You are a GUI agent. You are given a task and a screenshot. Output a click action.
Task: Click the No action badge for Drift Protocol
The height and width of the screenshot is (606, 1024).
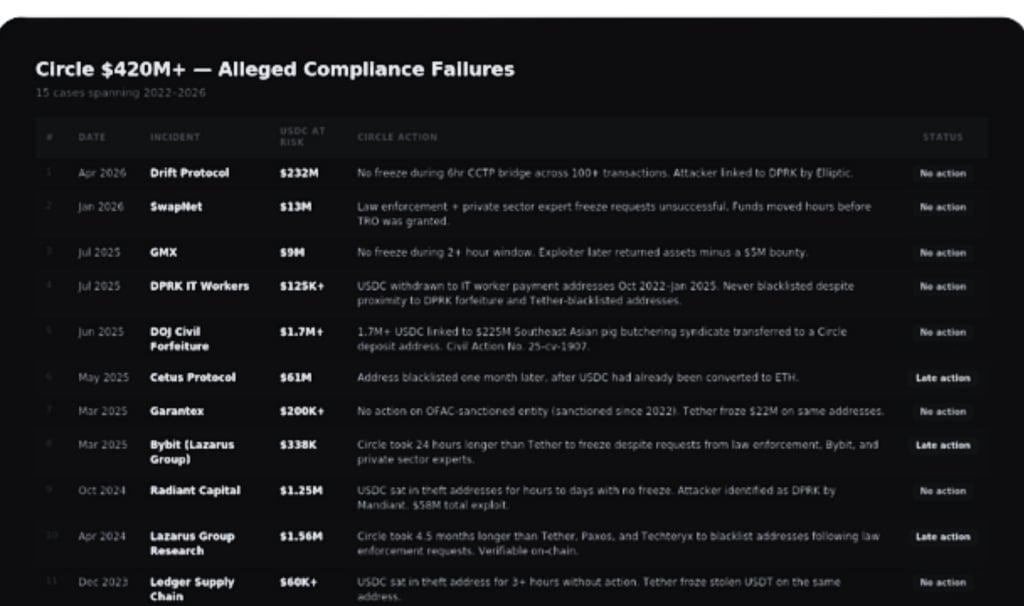click(x=942, y=173)
